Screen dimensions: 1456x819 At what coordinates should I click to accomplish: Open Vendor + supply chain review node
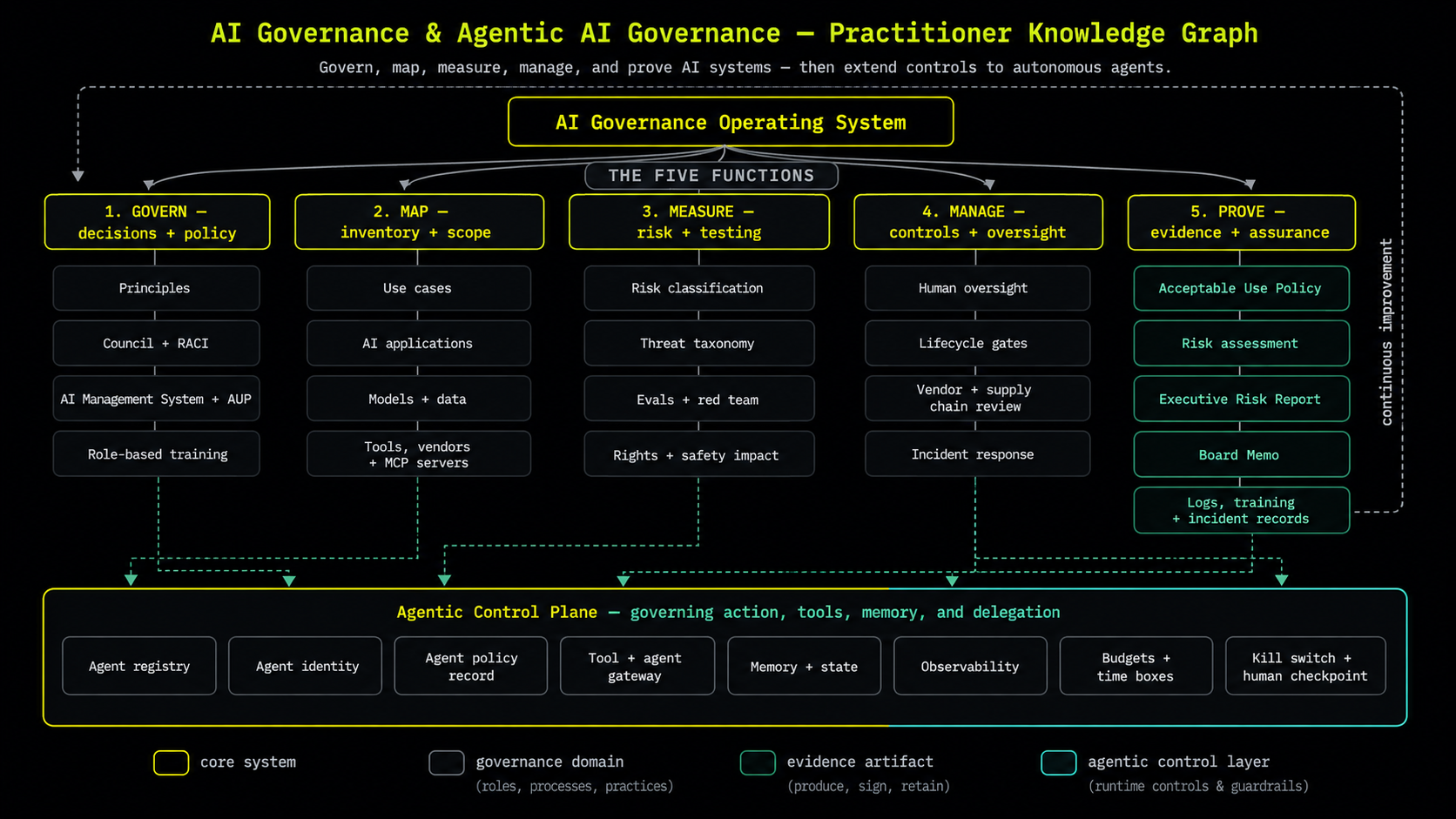point(977,399)
